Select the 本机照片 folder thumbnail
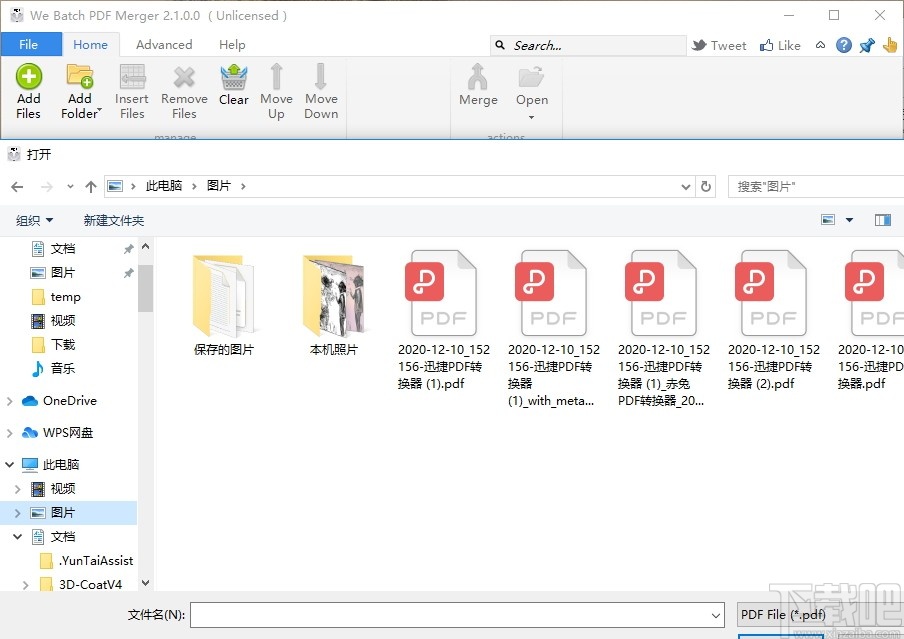Image resolution: width=904 pixels, height=639 pixels. tap(334, 295)
